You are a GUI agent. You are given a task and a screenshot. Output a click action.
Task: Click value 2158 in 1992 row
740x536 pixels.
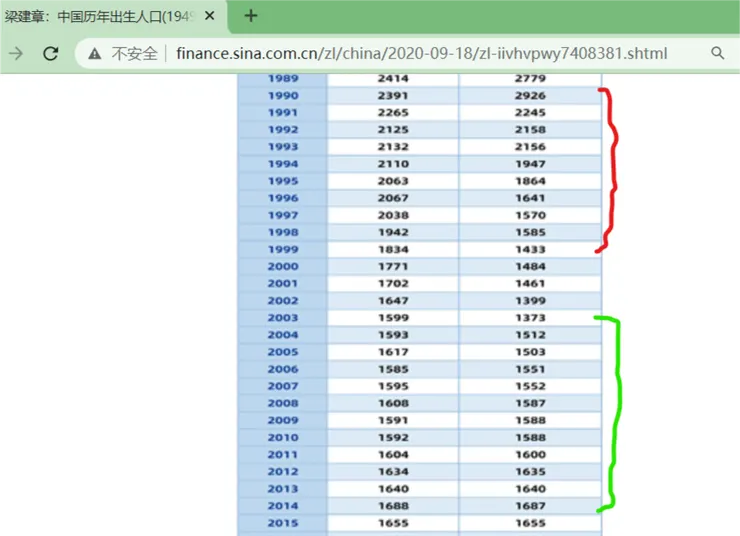(530, 130)
